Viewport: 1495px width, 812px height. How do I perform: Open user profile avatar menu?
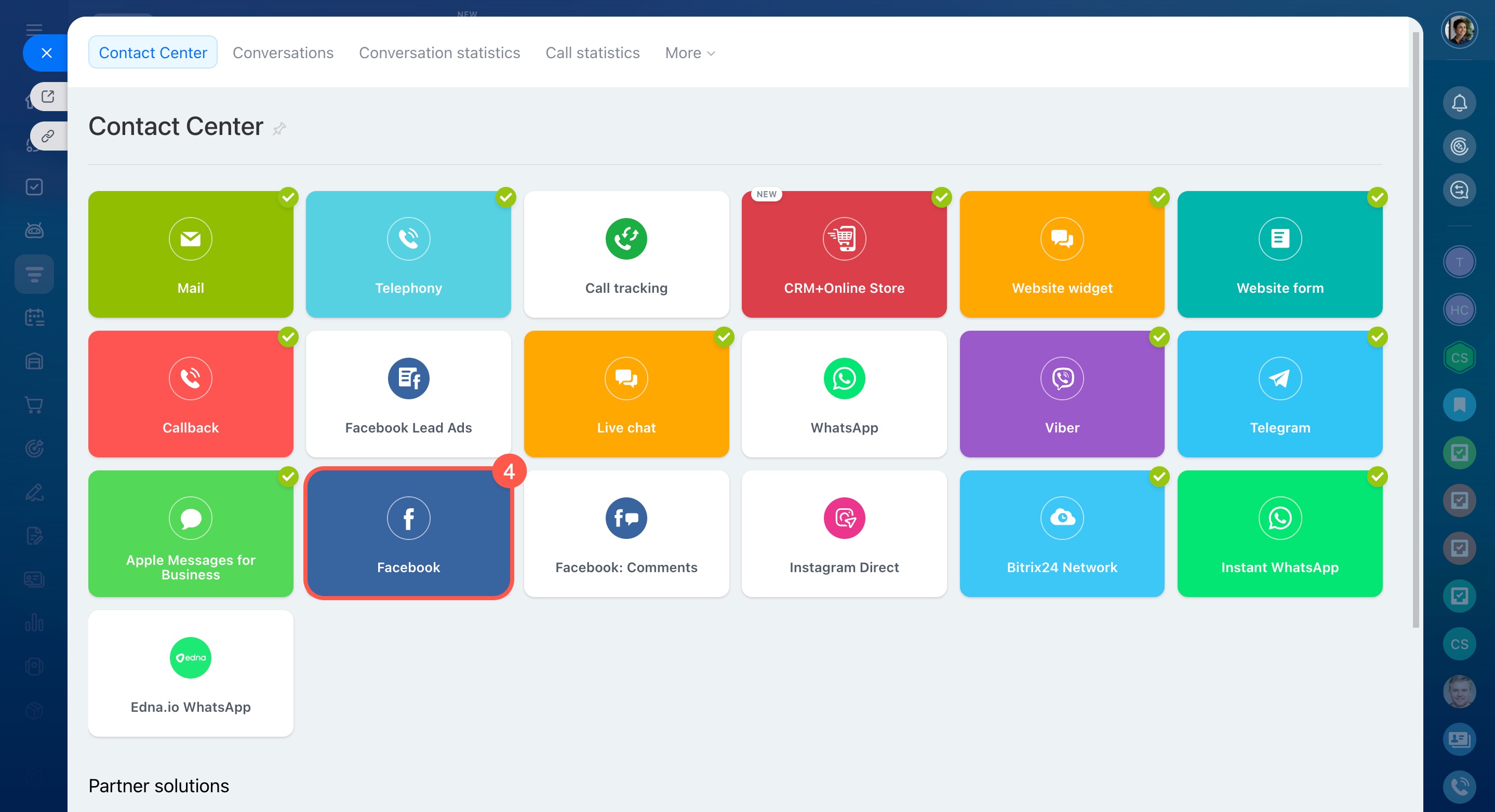(x=1459, y=30)
